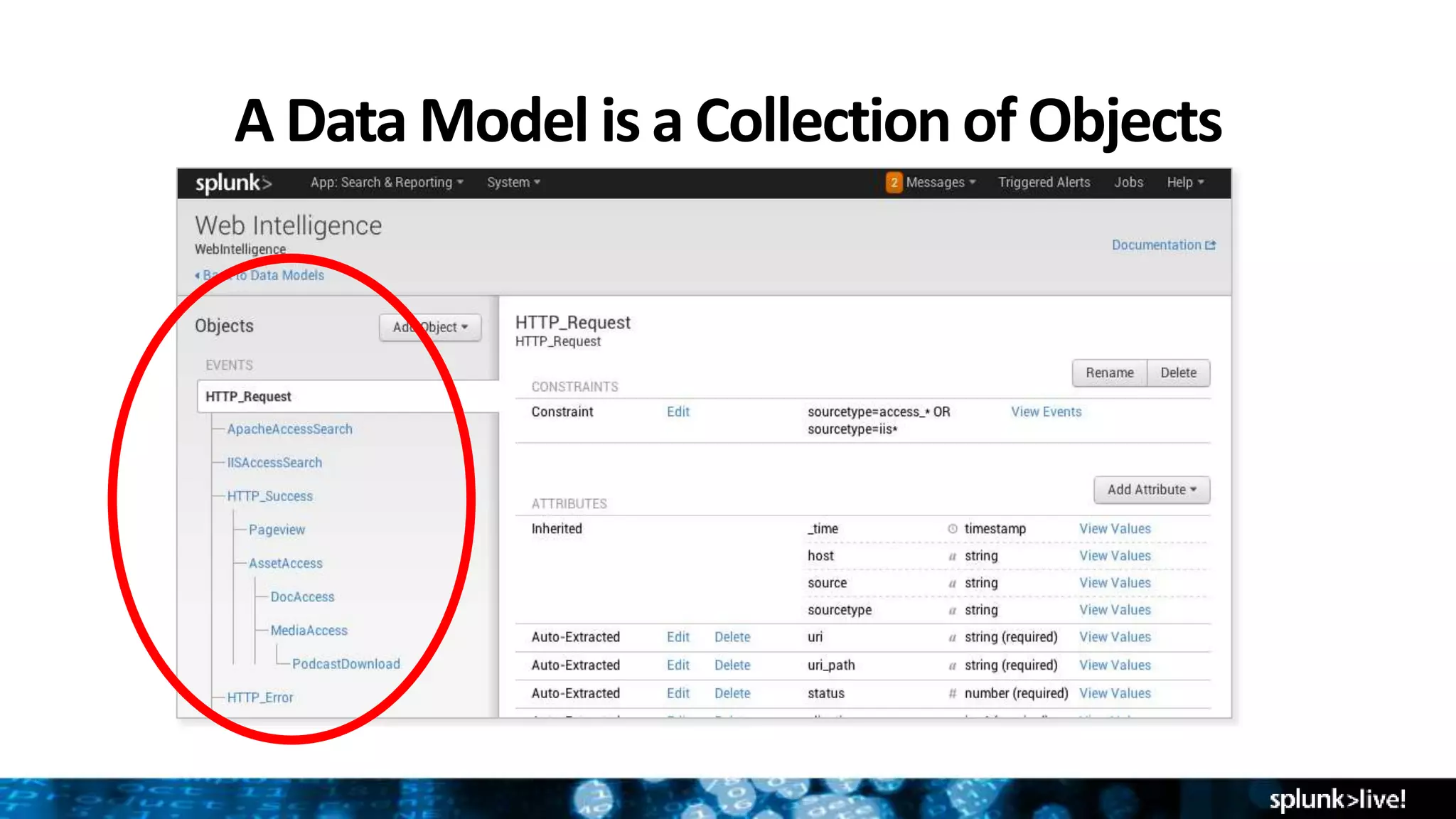View Values for uri_path attribute

pyautogui.click(x=1115, y=665)
